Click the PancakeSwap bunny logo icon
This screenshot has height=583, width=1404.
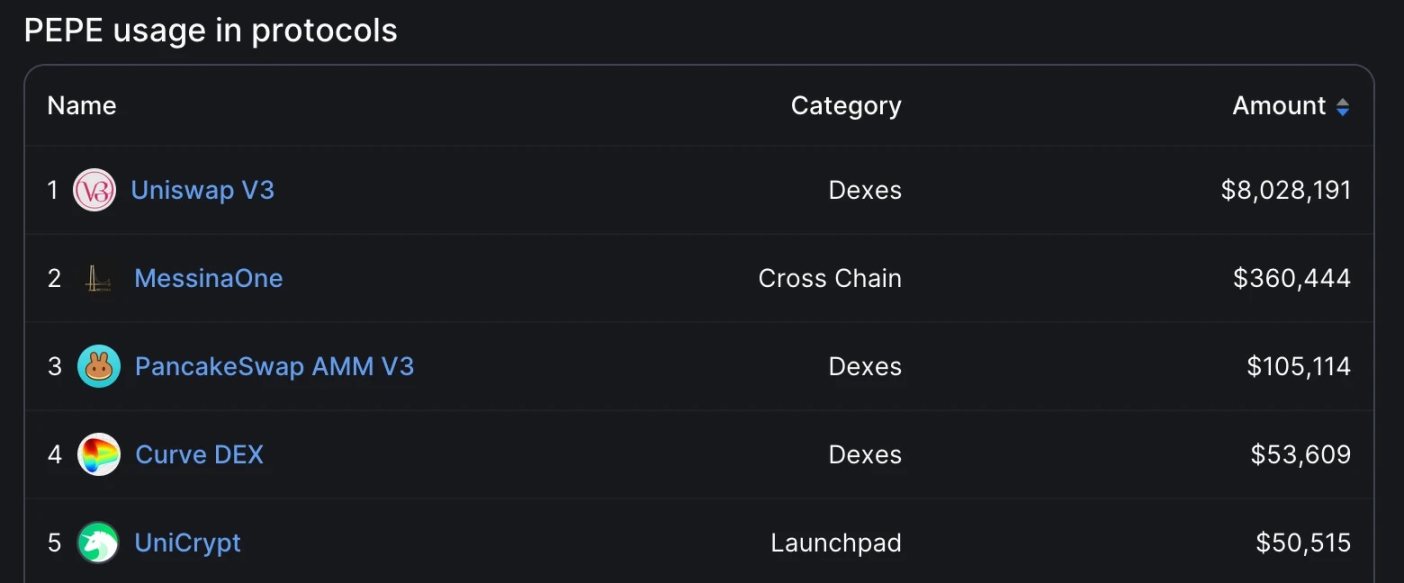coord(98,366)
